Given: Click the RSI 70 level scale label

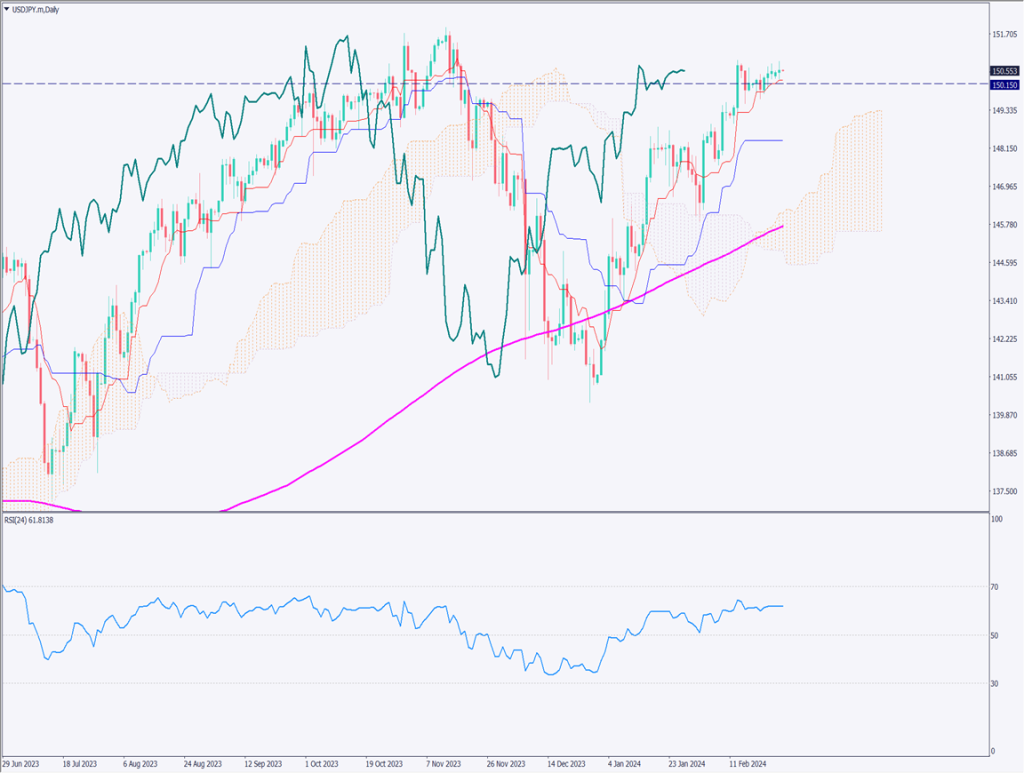Looking at the screenshot, I should pos(994,587).
